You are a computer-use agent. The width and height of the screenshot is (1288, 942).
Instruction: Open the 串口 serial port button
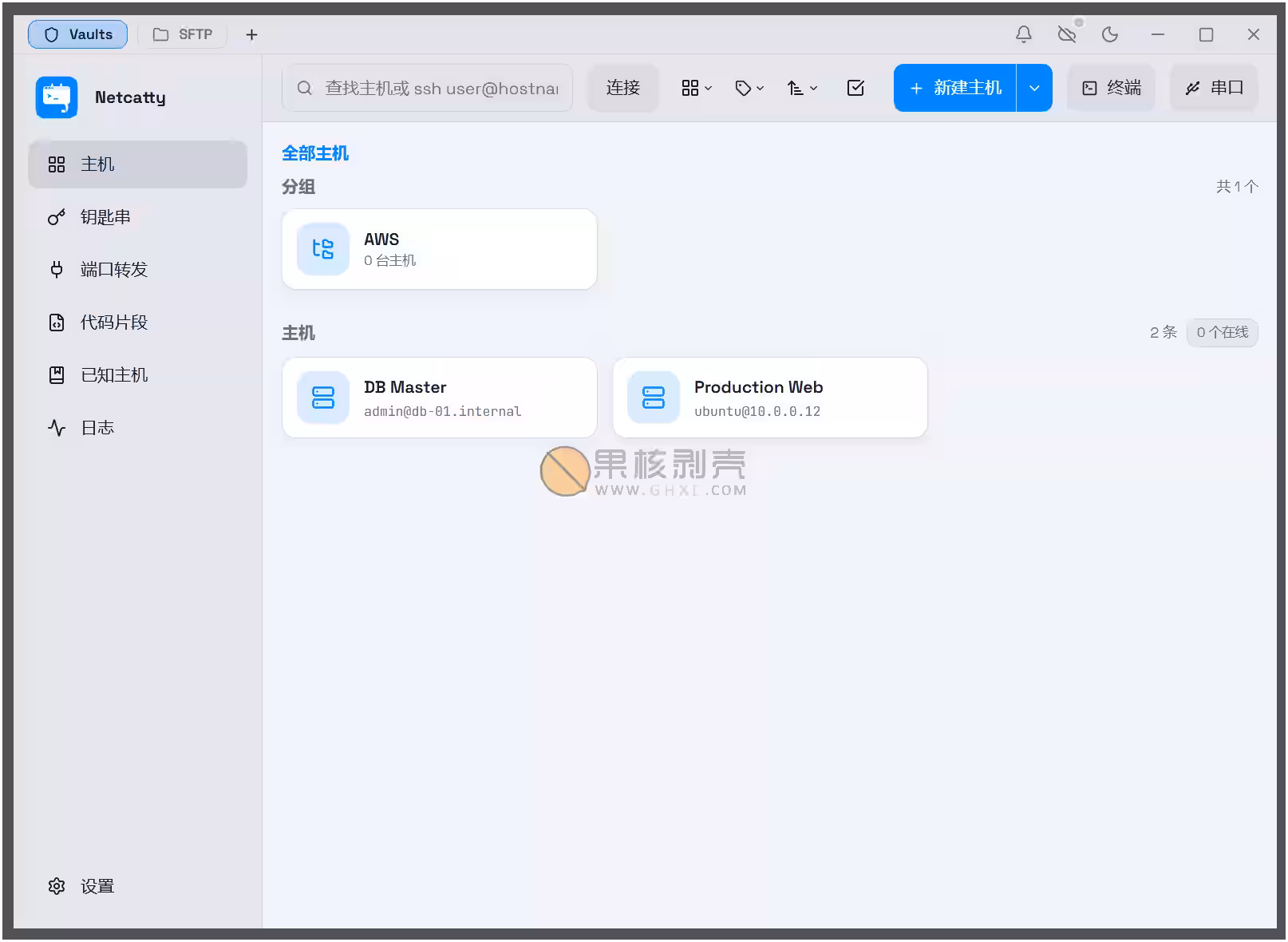(x=1215, y=88)
